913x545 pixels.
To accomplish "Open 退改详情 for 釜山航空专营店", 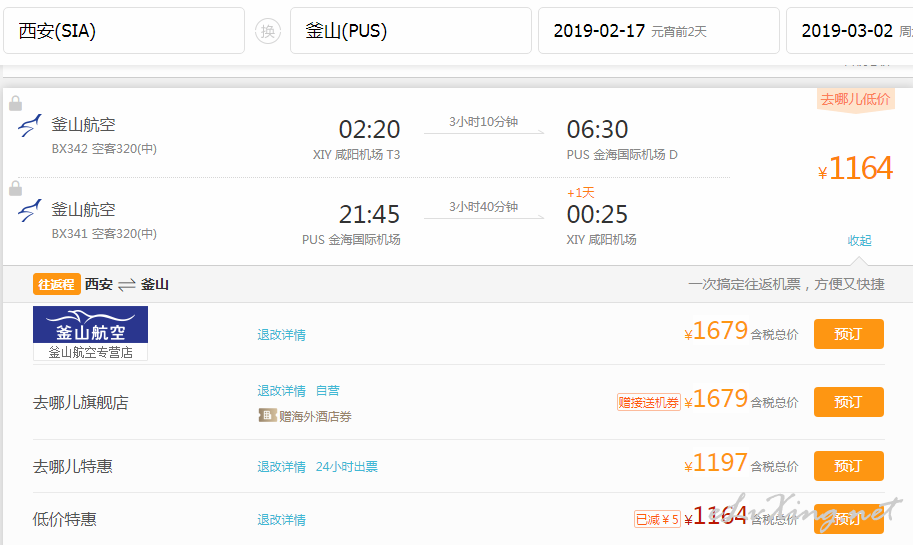I will coord(282,335).
